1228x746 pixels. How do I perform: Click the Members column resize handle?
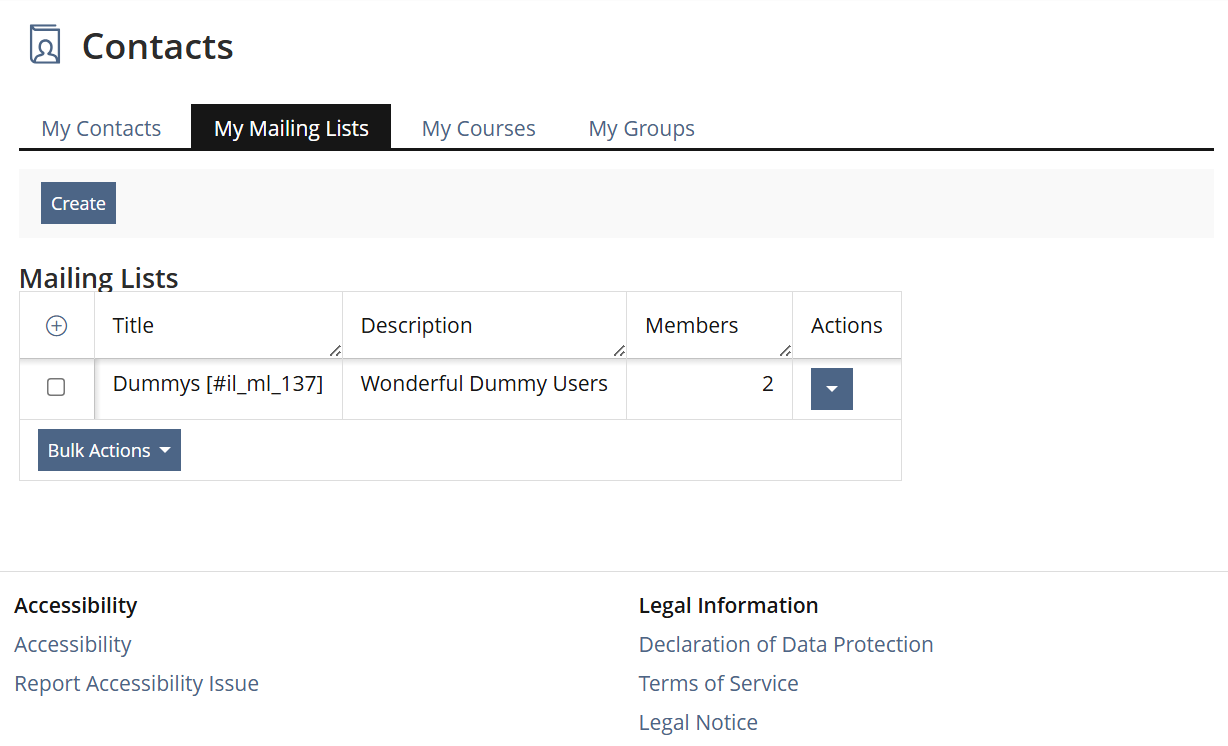(x=785, y=350)
